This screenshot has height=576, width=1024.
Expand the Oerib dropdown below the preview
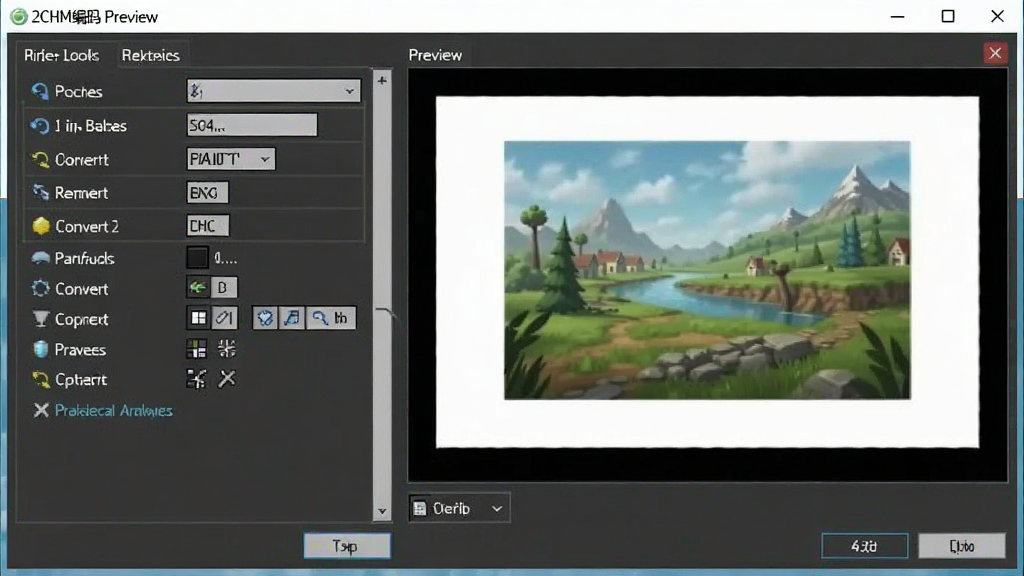[x=459, y=508]
